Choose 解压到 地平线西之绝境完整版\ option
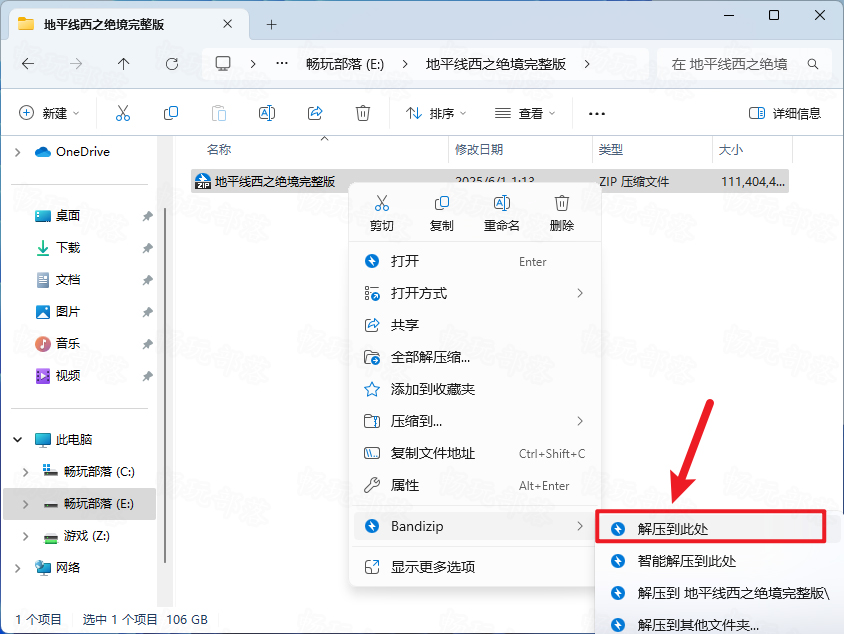This screenshot has height=634, width=844. pyautogui.click(x=718, y=593)
